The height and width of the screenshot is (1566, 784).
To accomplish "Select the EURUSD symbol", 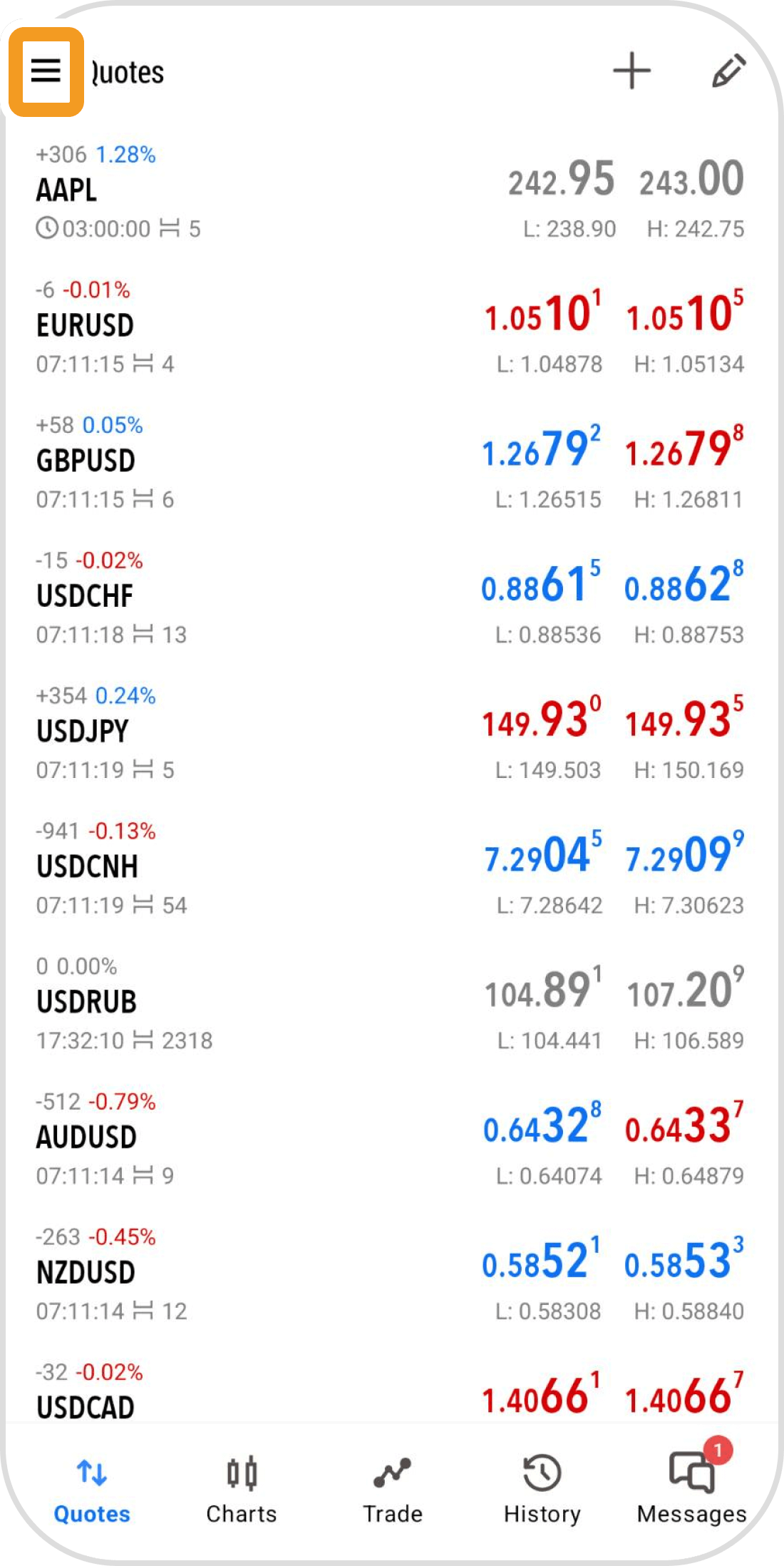I will tap(86, 326).
